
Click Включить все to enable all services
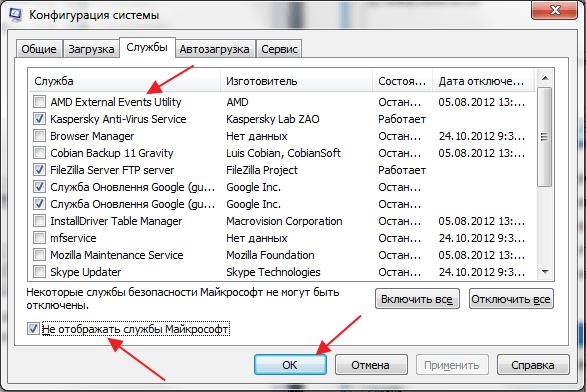pyautogui.click(x=417, y=299)
